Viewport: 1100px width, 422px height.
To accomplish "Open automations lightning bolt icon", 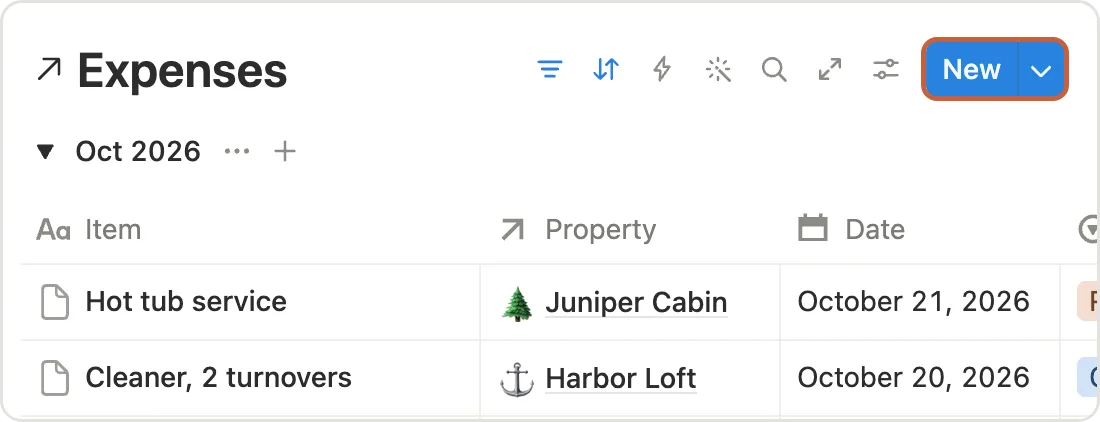I will (662, 69).
